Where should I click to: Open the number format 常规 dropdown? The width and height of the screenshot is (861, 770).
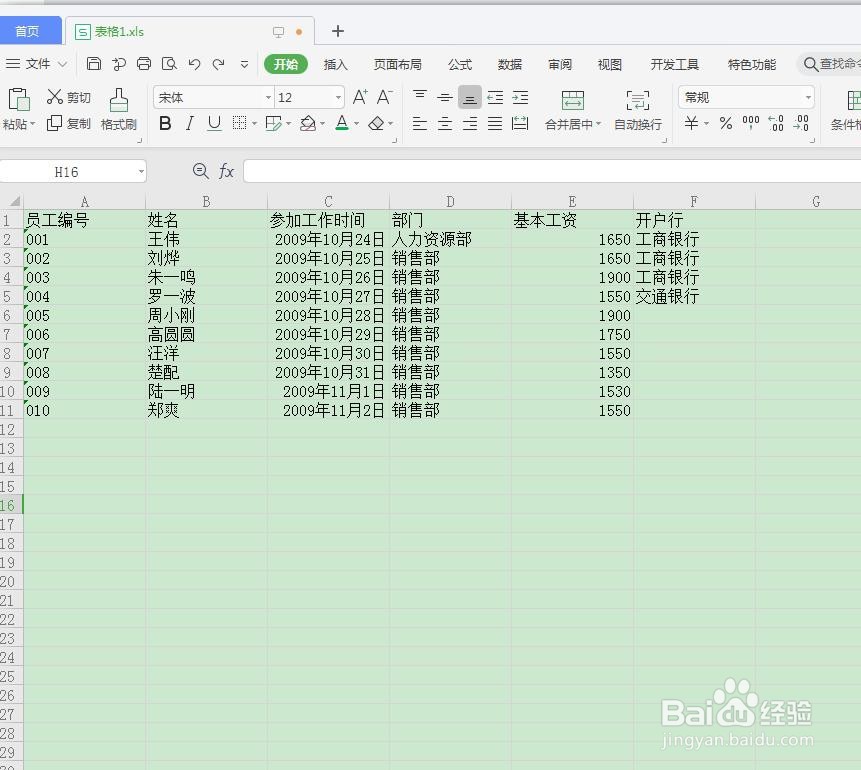(808, 98)
